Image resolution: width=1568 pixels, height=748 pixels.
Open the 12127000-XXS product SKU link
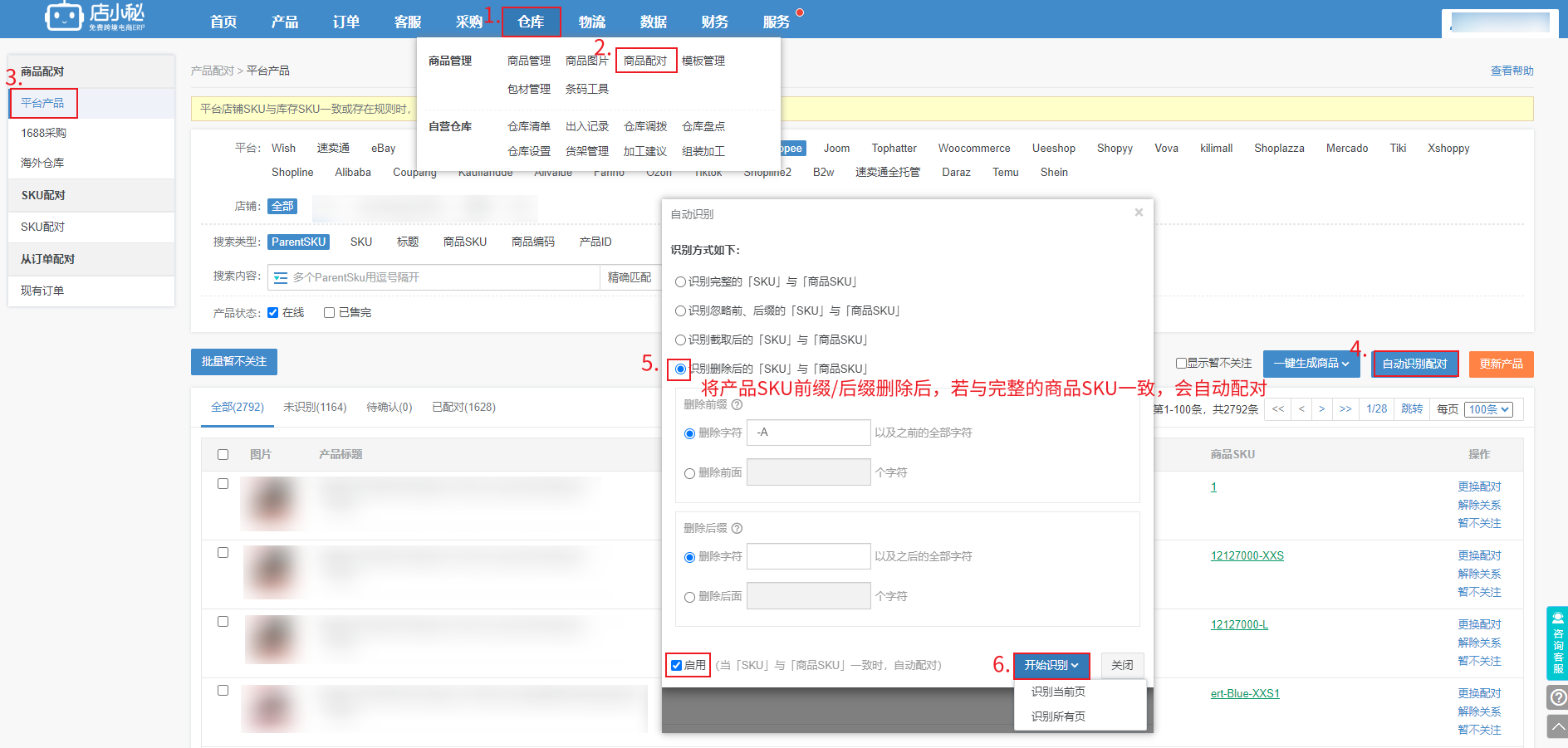click(1247, 556)
